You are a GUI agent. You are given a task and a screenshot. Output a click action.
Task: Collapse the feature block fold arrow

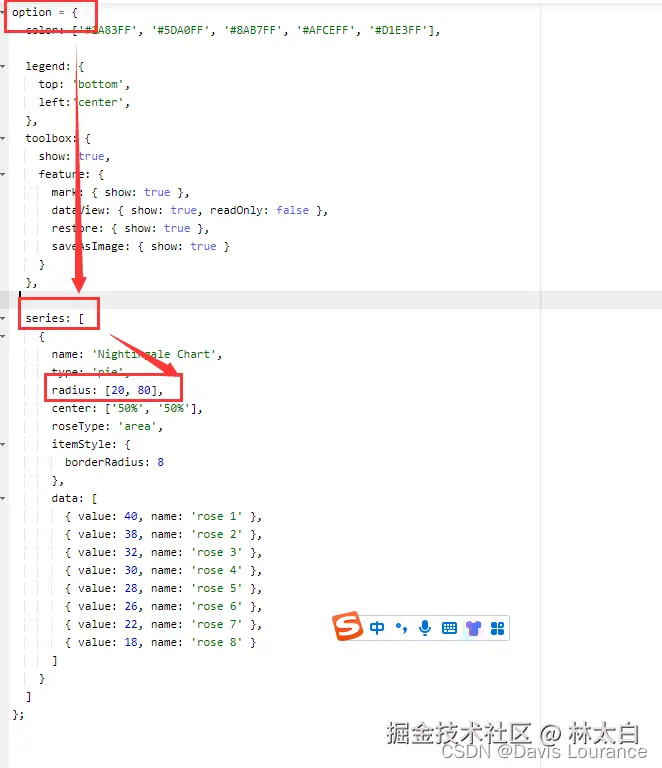[3, 174]
